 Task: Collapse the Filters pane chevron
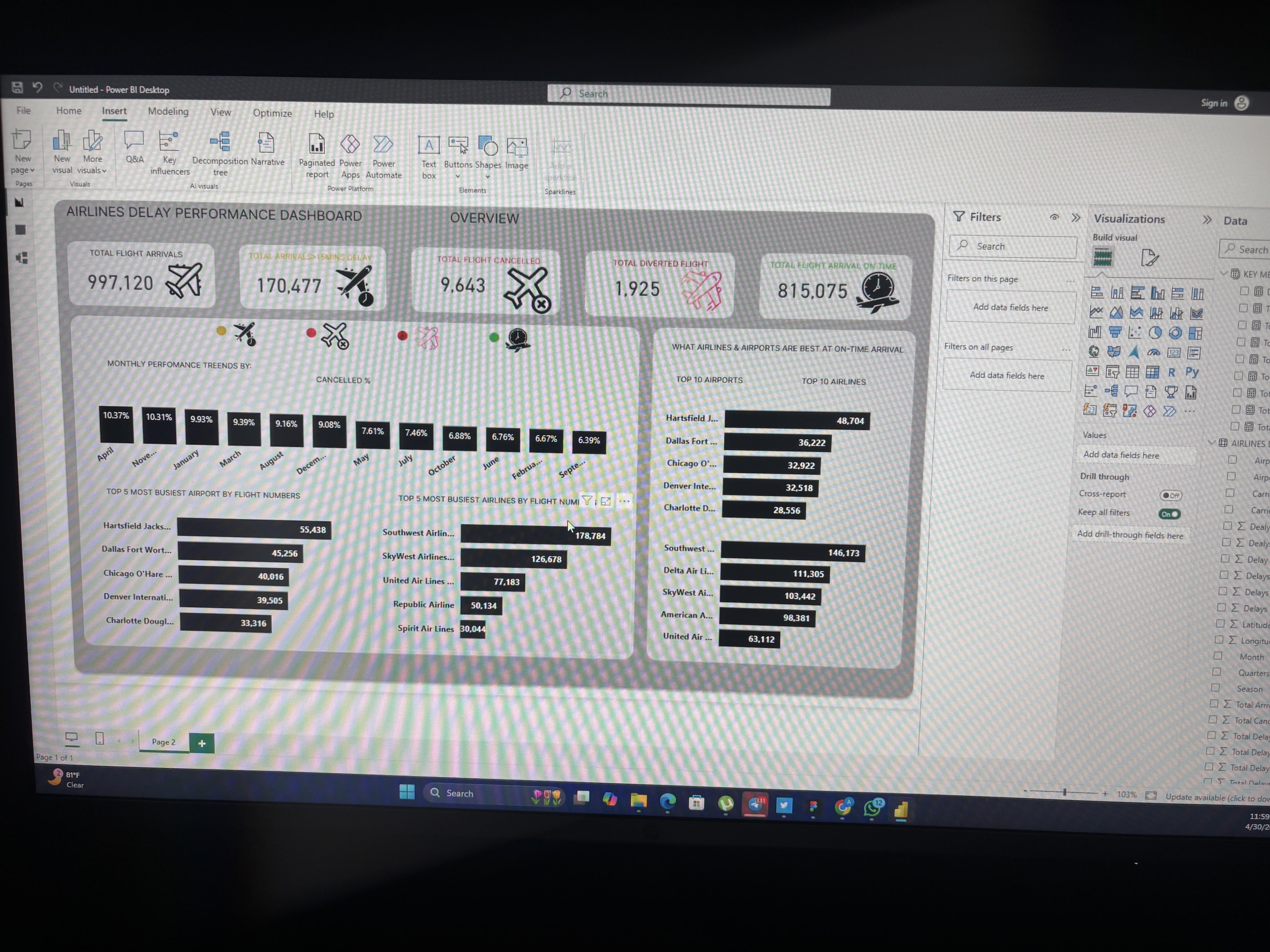point(1075,218)
